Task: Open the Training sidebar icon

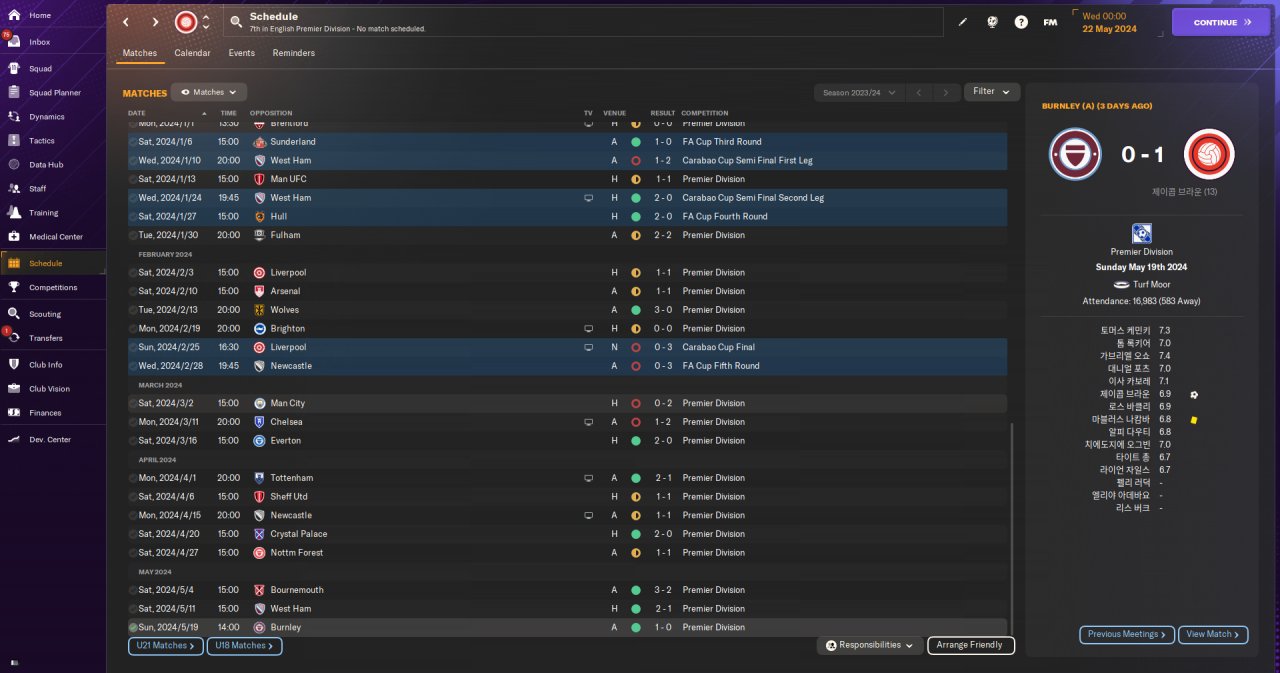Action: (14, 212)
